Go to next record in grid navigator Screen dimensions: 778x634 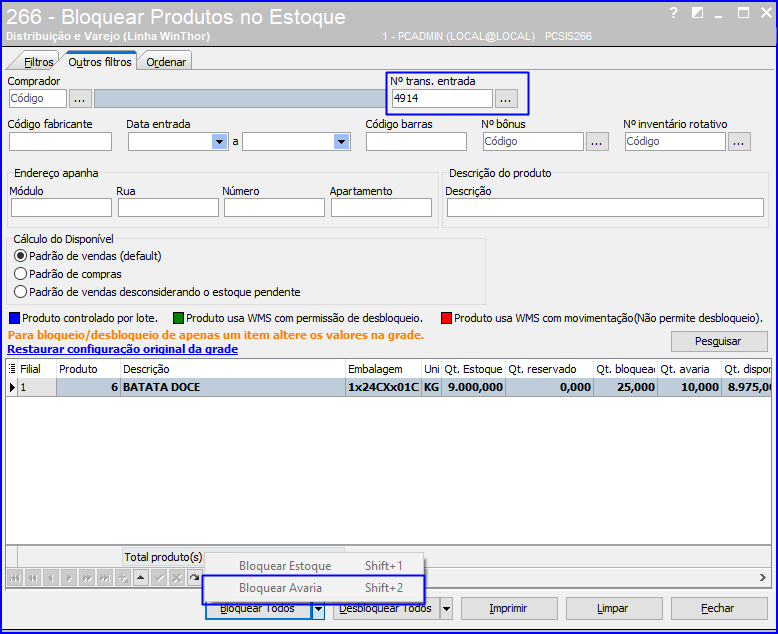pos(69,578)
